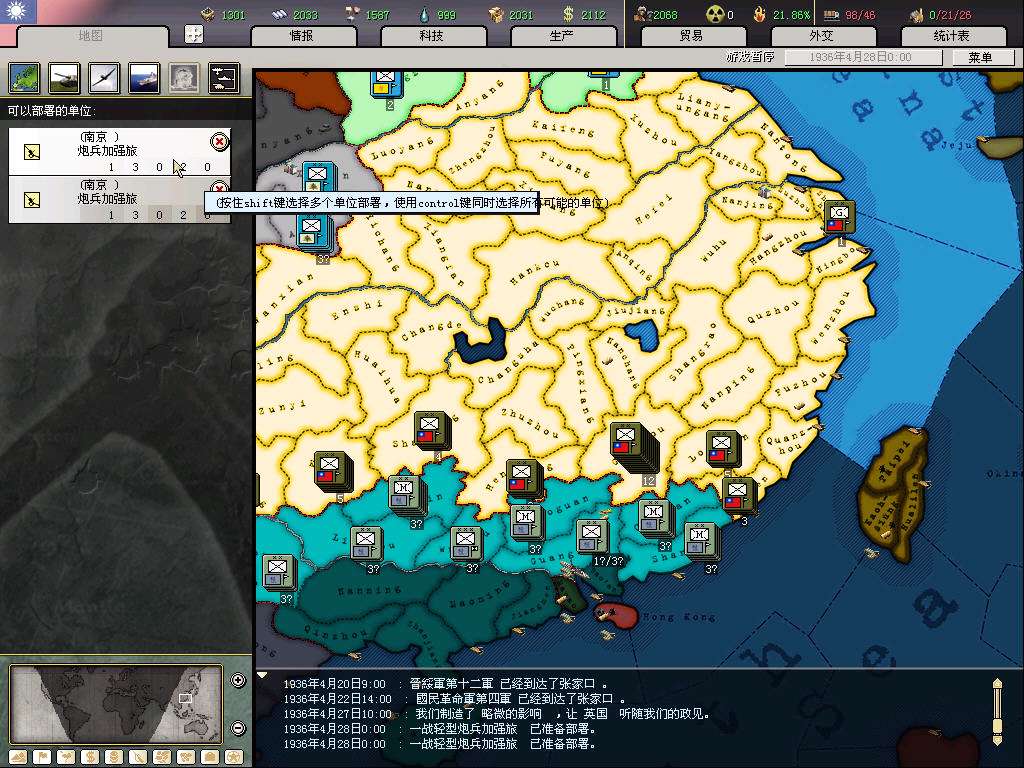Open the terrain map overview icon
This screenshot has height=768, width=1024.
(24, 78)
